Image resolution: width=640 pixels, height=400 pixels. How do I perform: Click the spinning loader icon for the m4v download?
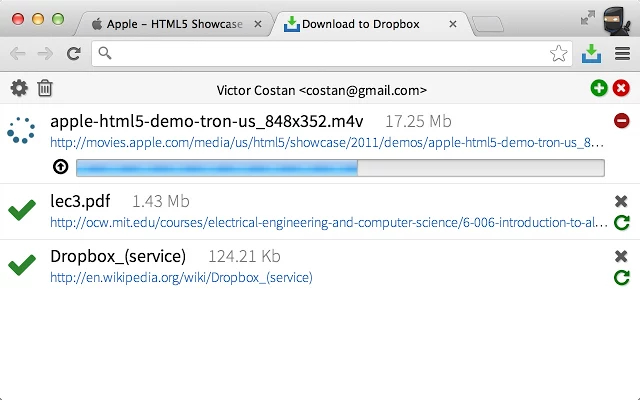(x=21, y=130)
